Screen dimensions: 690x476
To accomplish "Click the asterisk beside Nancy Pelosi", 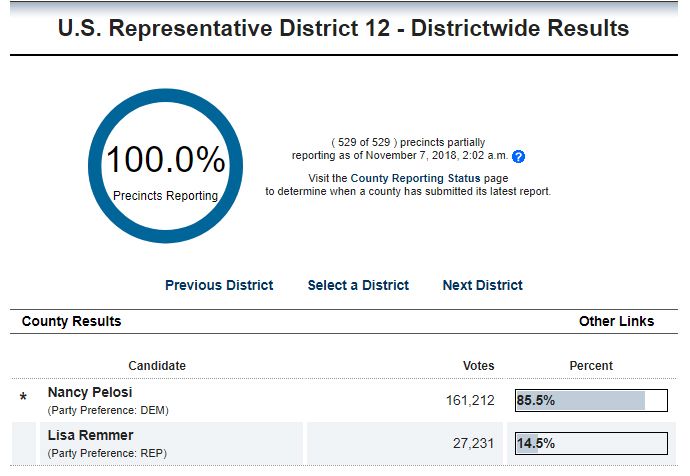I will (x=24, y=400).
